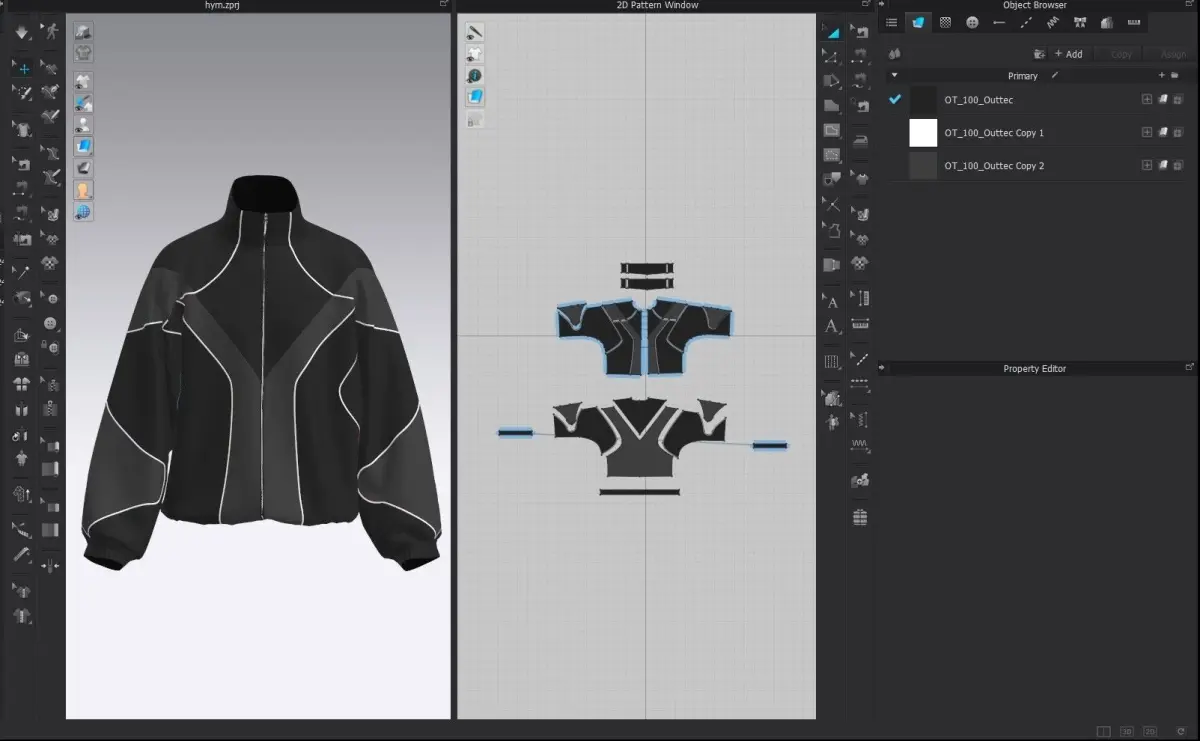The width and height of the screenshot is (1200, 741).
Task: Select the Edit Sewing machine tool
Action: (x=860, y=32)
